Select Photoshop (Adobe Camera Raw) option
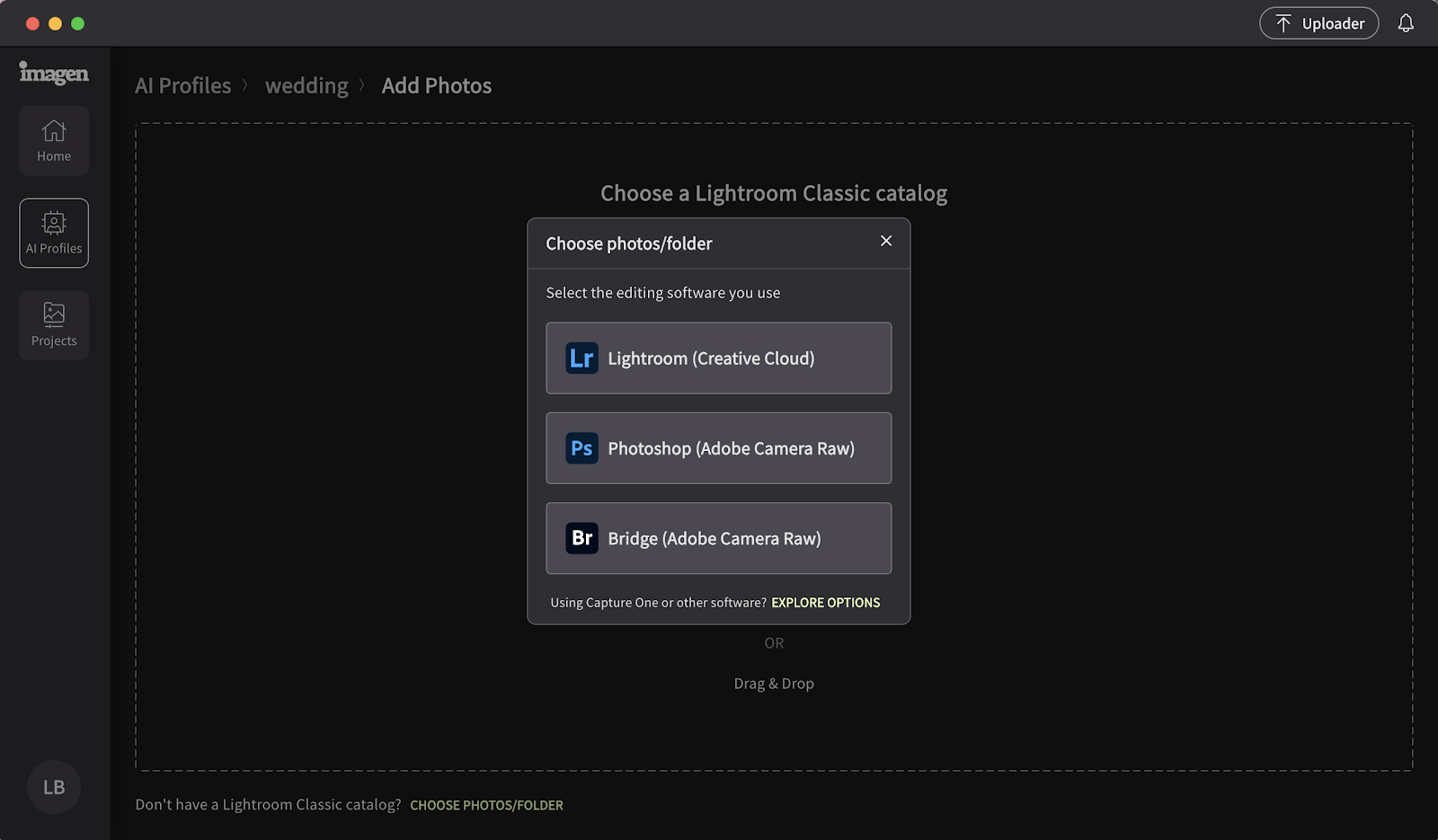 coord(719,448)
